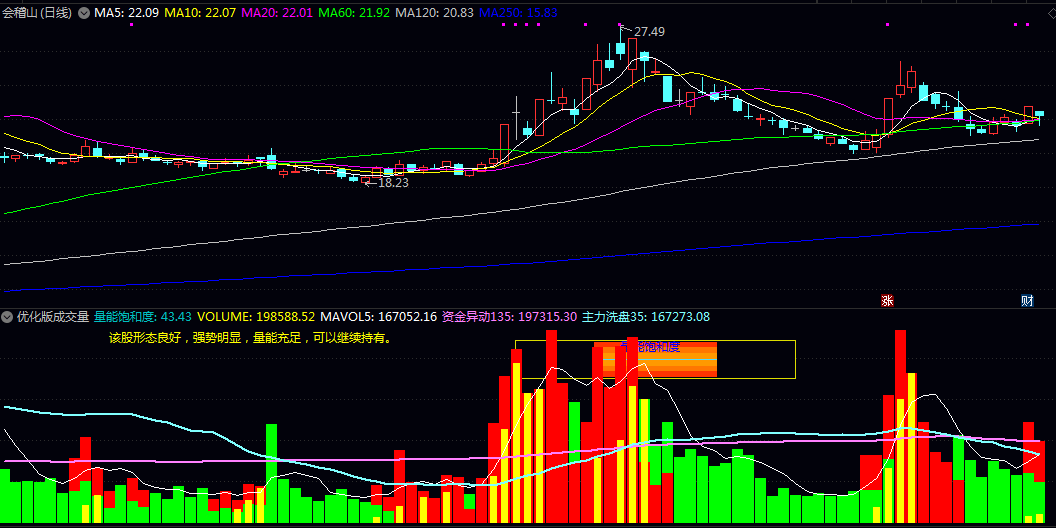Click the 量能饱和度 orange gauge bar
This screenshot has width=1056, height=528.
(x=655, y=359)
